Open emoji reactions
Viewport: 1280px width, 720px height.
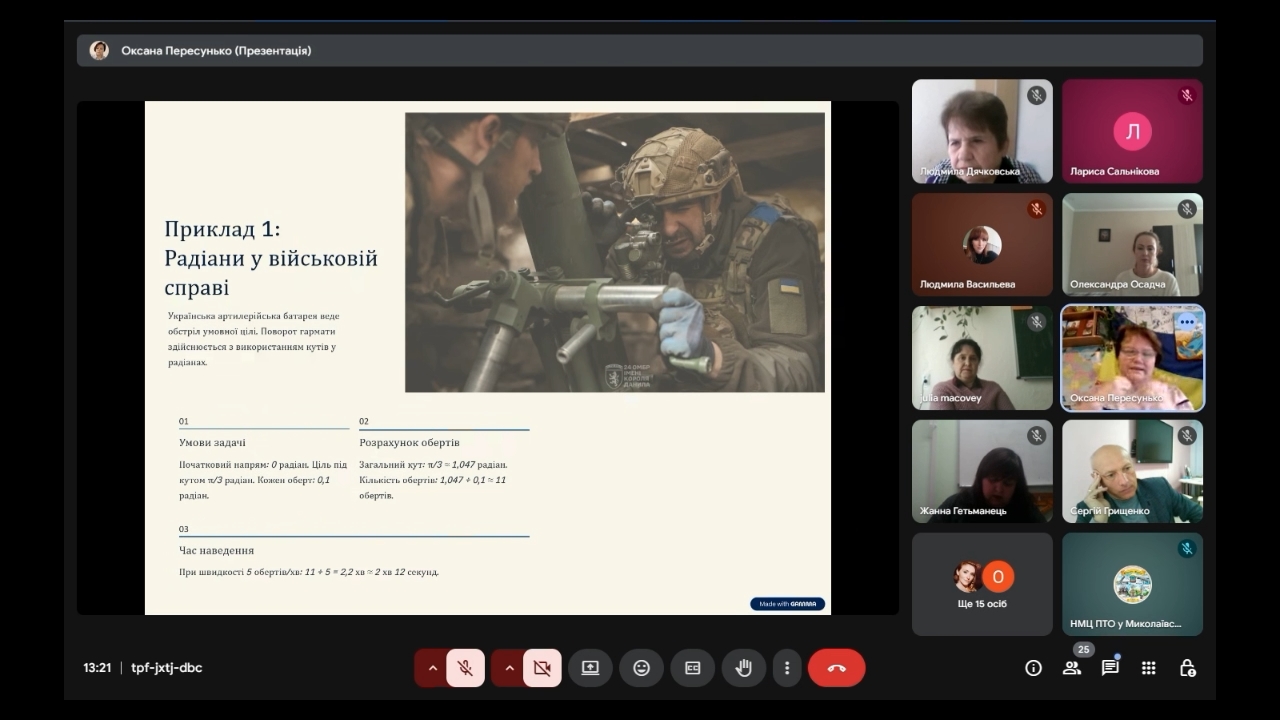[641, 668]
